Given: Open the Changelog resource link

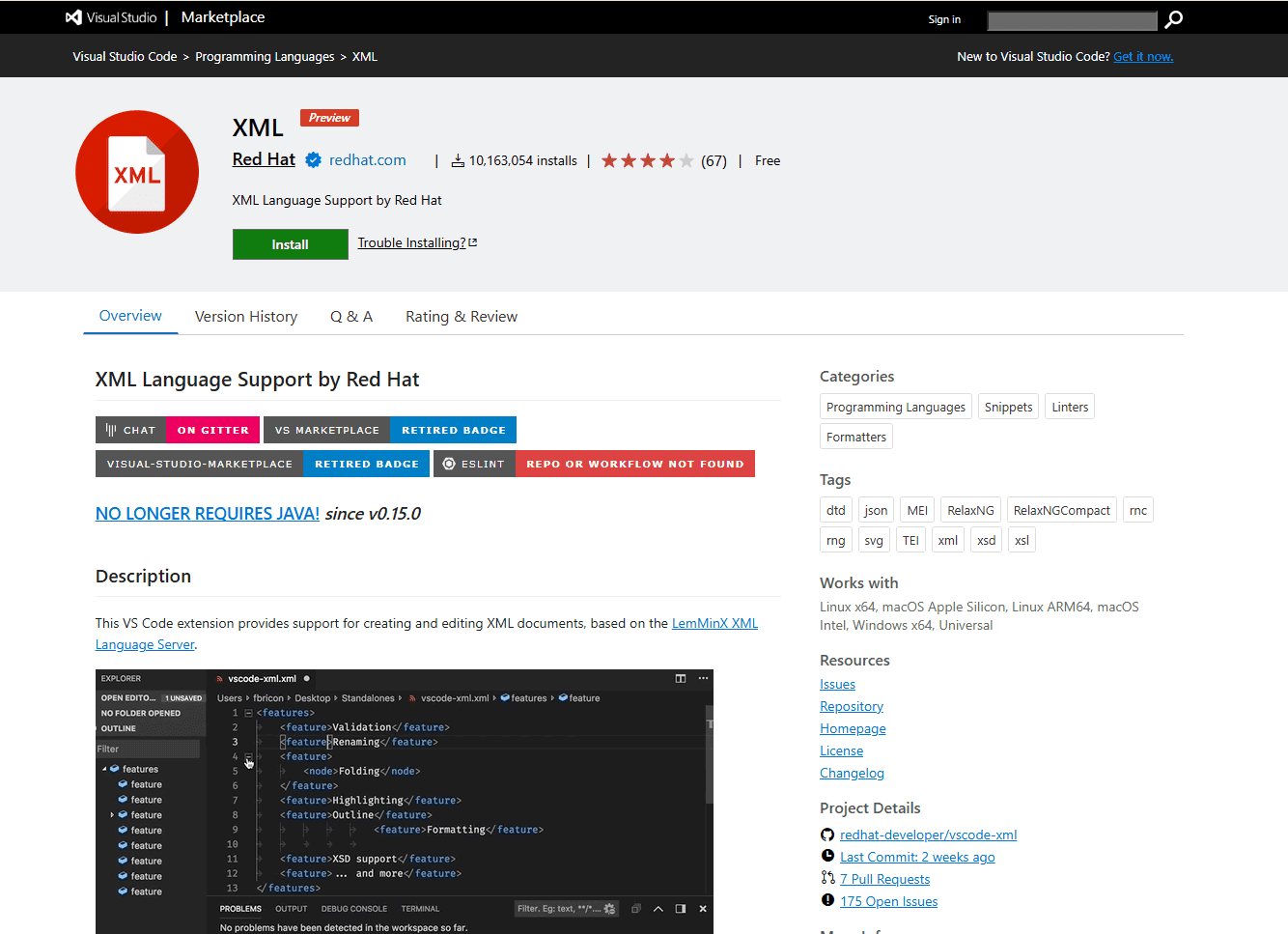Looking at the screenshot, I should pyautogui.click(x=852, y=773).
